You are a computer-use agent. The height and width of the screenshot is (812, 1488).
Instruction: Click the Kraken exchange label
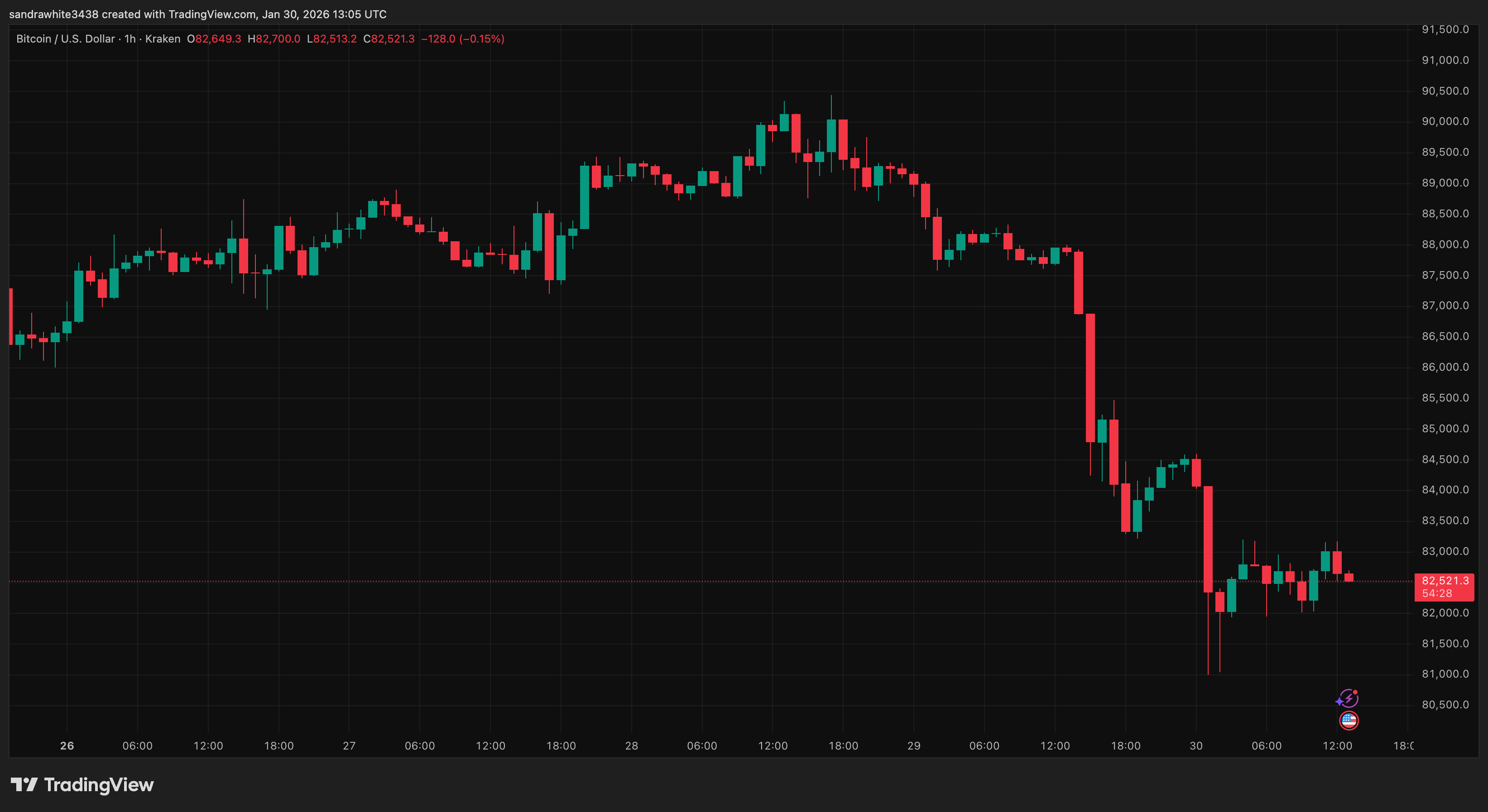[162, 38]
